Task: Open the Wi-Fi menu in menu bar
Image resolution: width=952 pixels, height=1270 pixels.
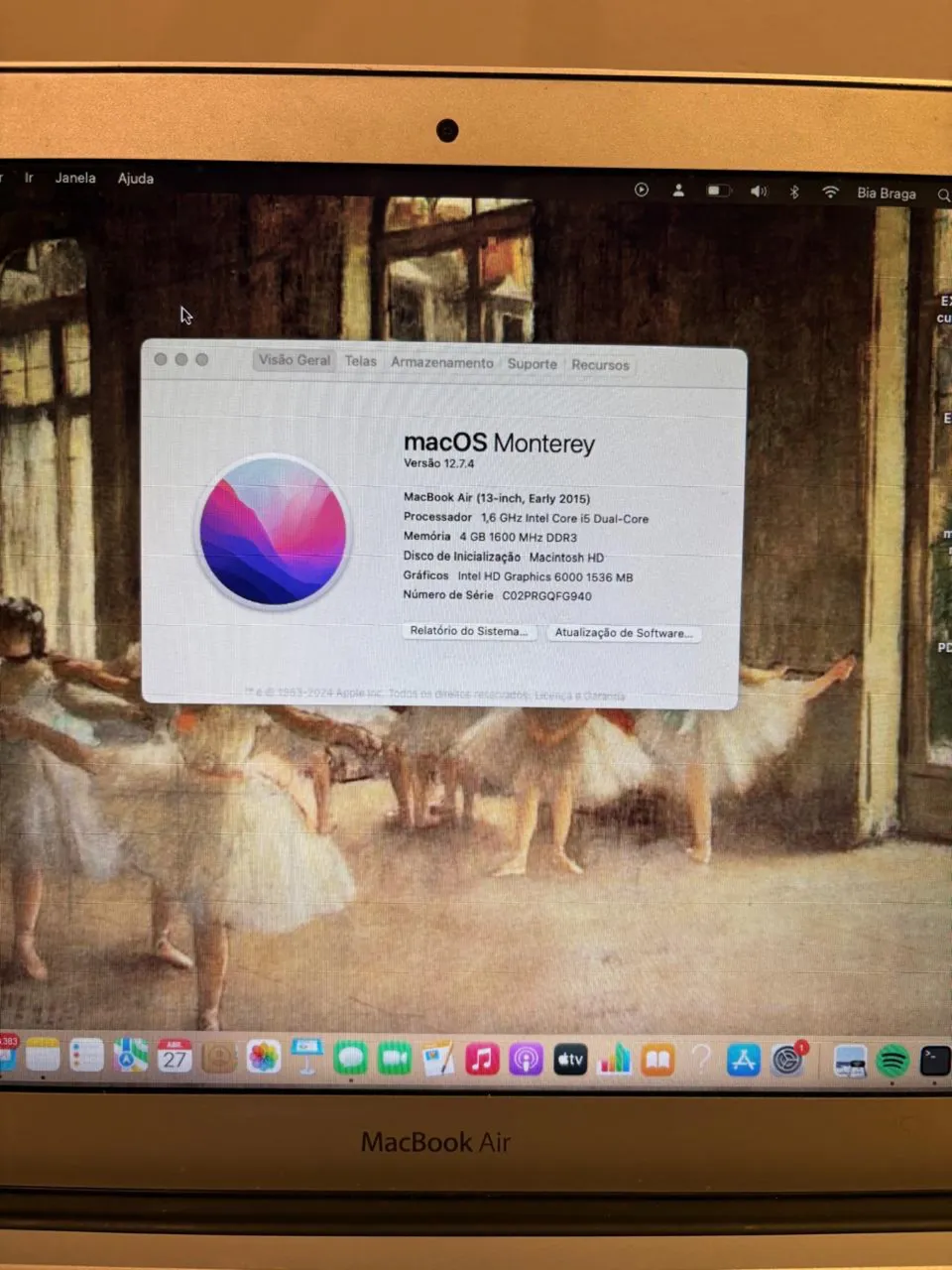Action: (830, 191)
